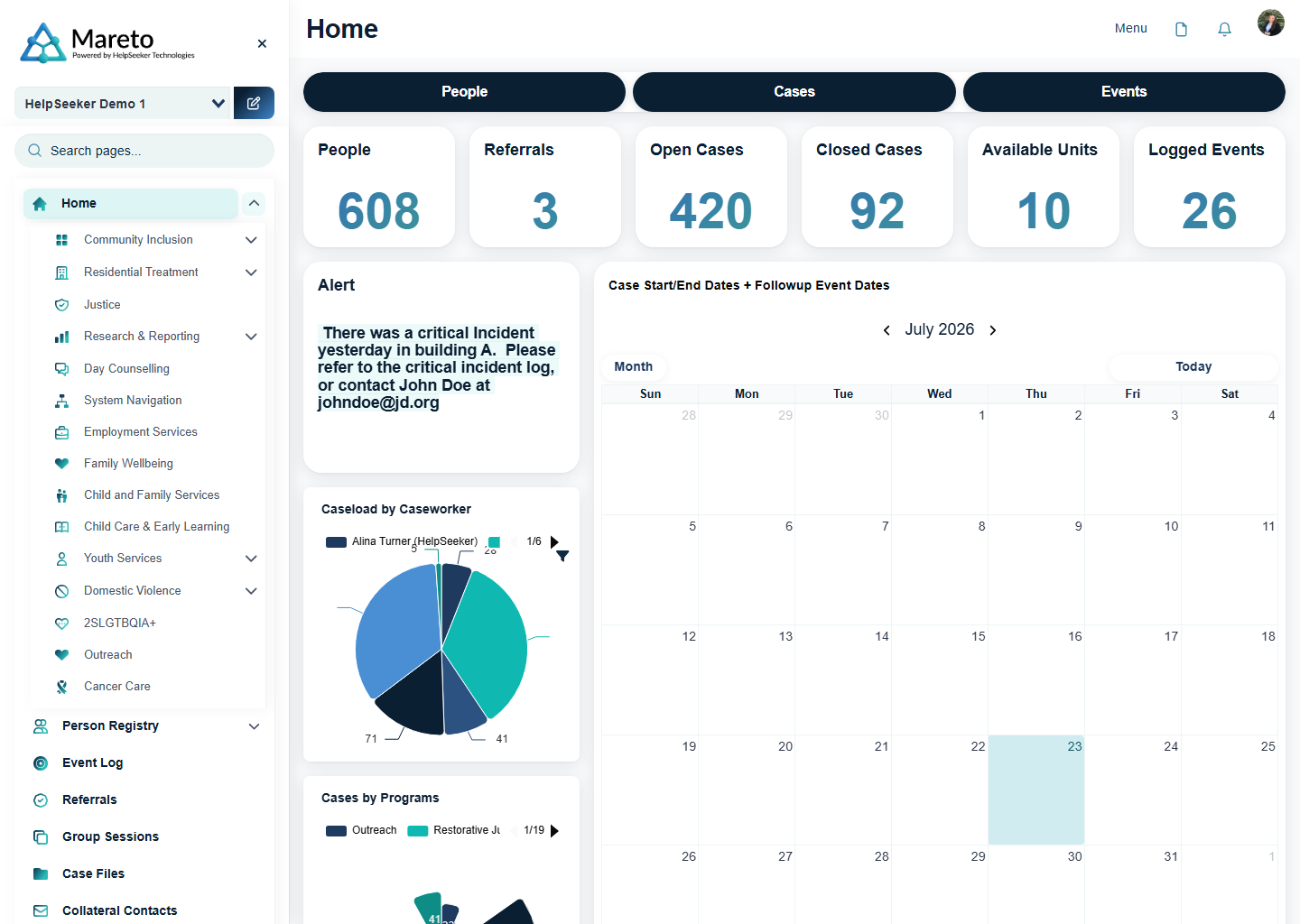Click the Employment Services briefcase icon
Viewport: 1300px width, 924px height.
click(61, 432)
